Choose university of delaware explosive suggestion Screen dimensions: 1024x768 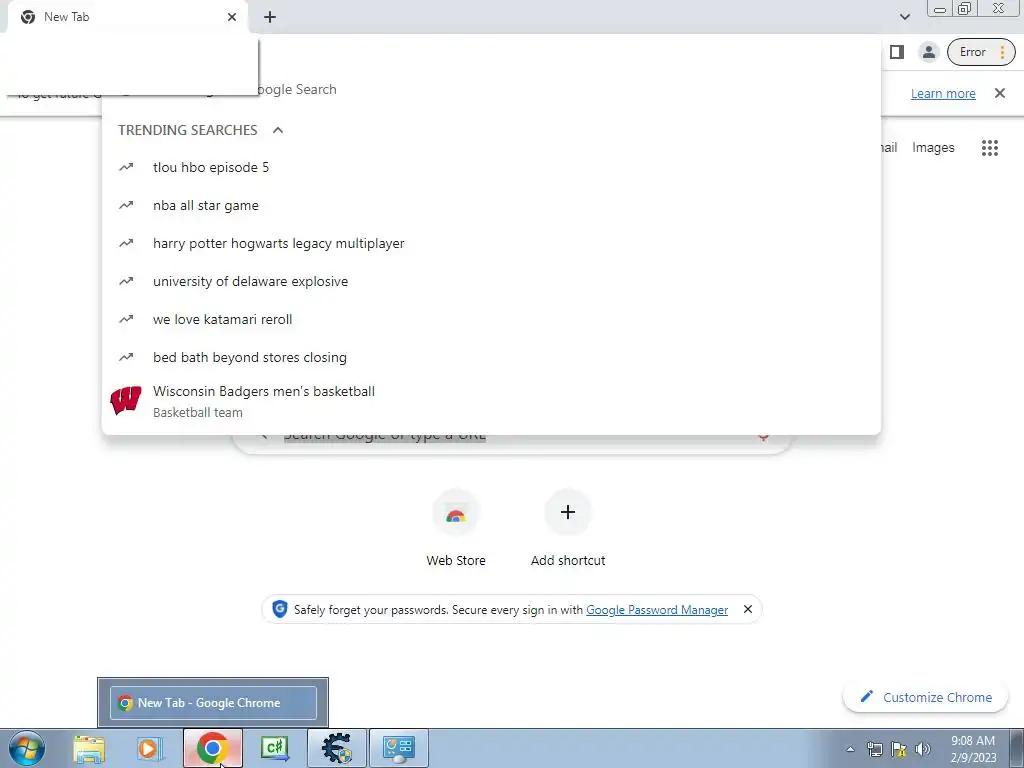(491, 281)
